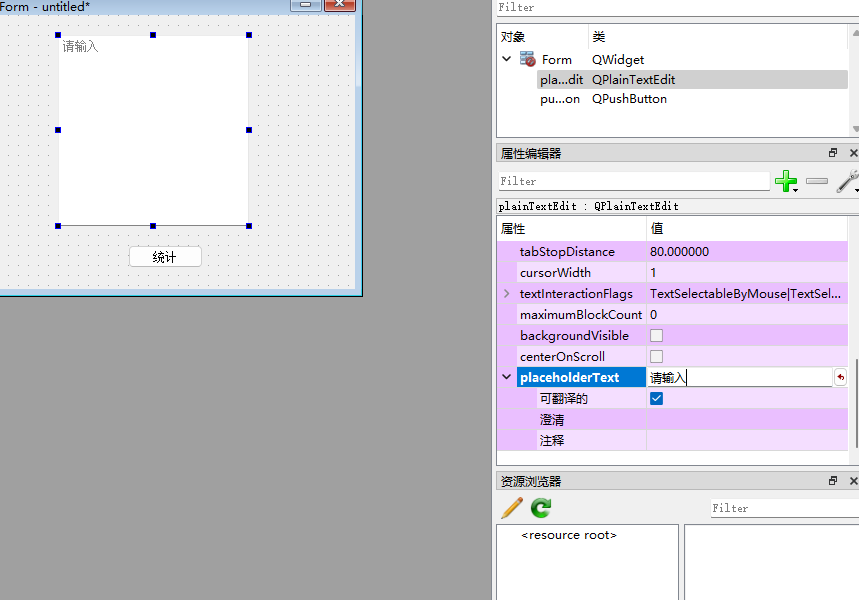Viewport: 859px width, 600px height.
Task: Select the <resource root> entry
Action: (569, 535)
